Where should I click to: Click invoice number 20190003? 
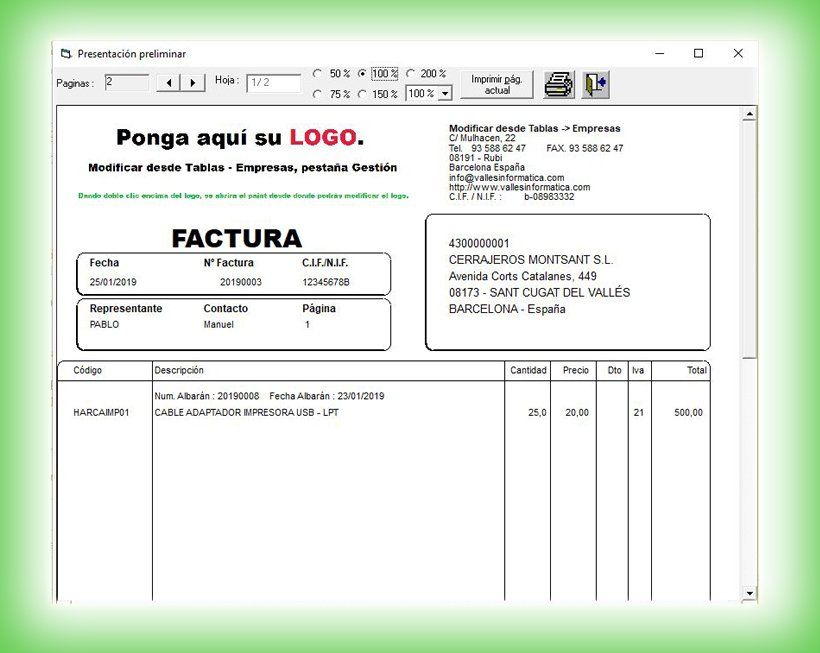click(x=241, y=282)
